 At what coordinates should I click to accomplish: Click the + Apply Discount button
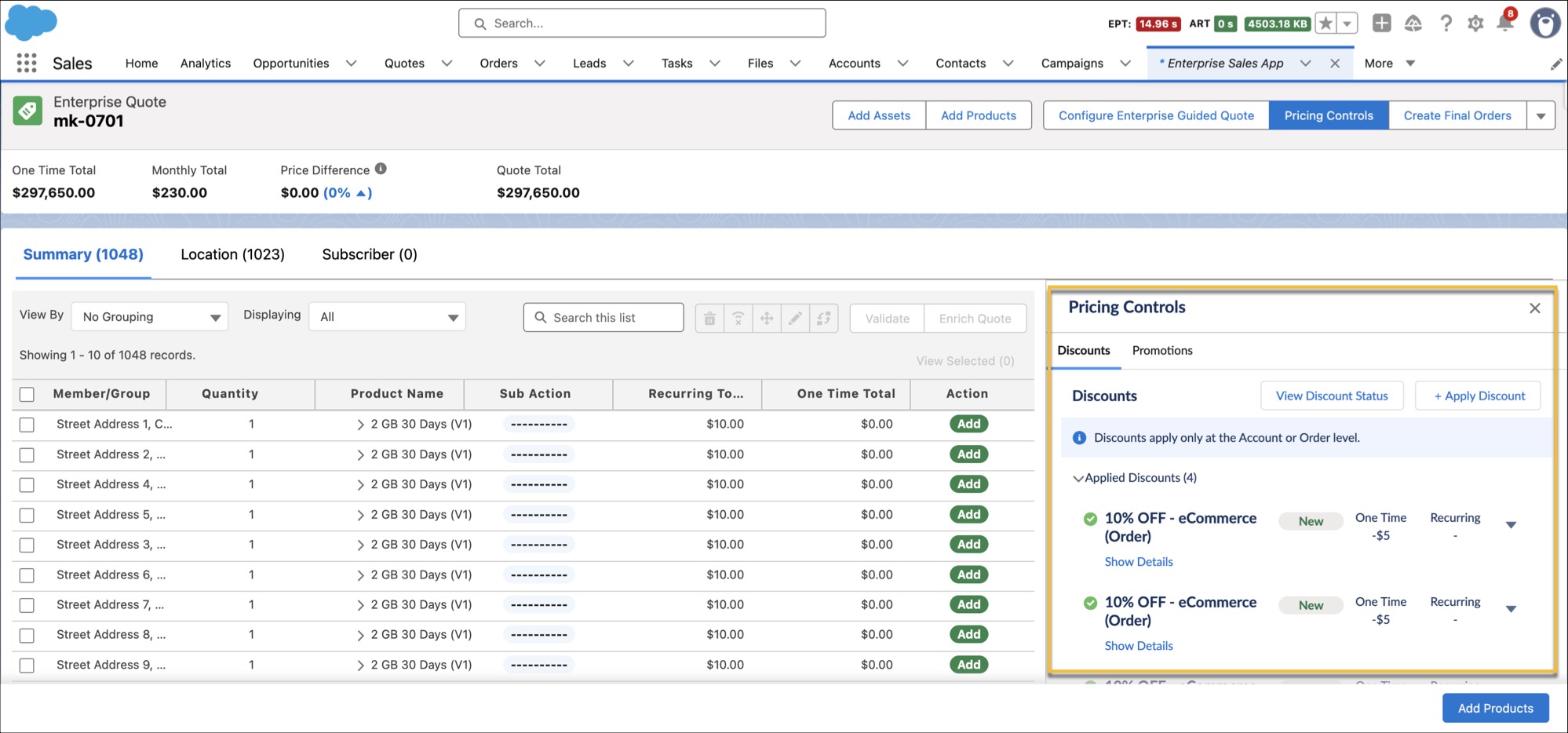coord(1479,396)
